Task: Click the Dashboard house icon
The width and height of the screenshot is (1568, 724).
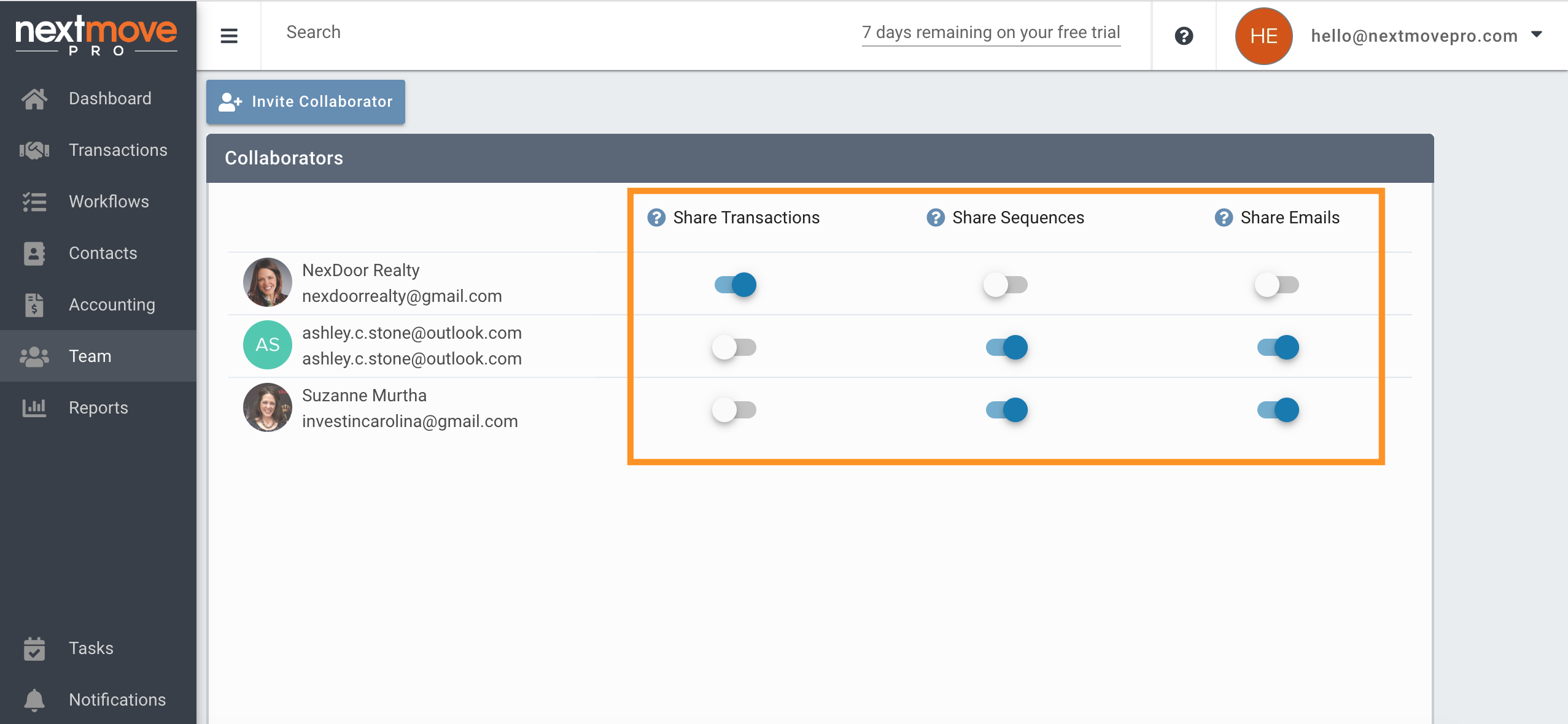Action: [34, 99]
